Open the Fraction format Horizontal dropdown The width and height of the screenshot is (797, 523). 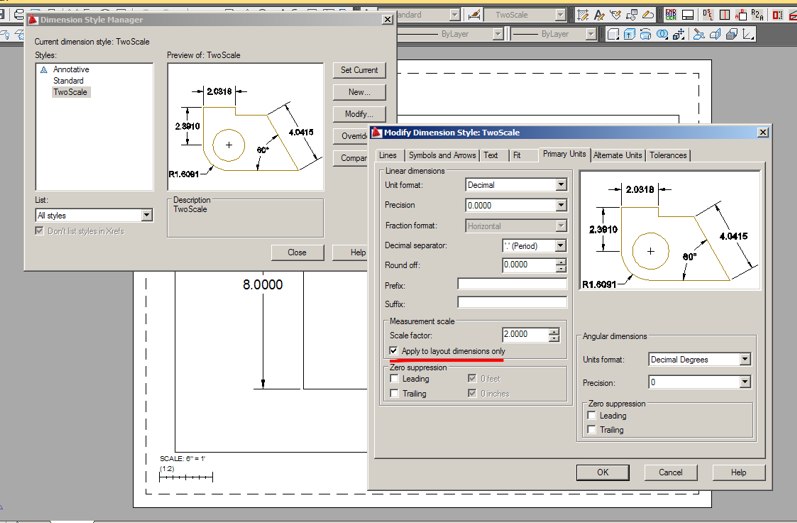click(561, 226)
